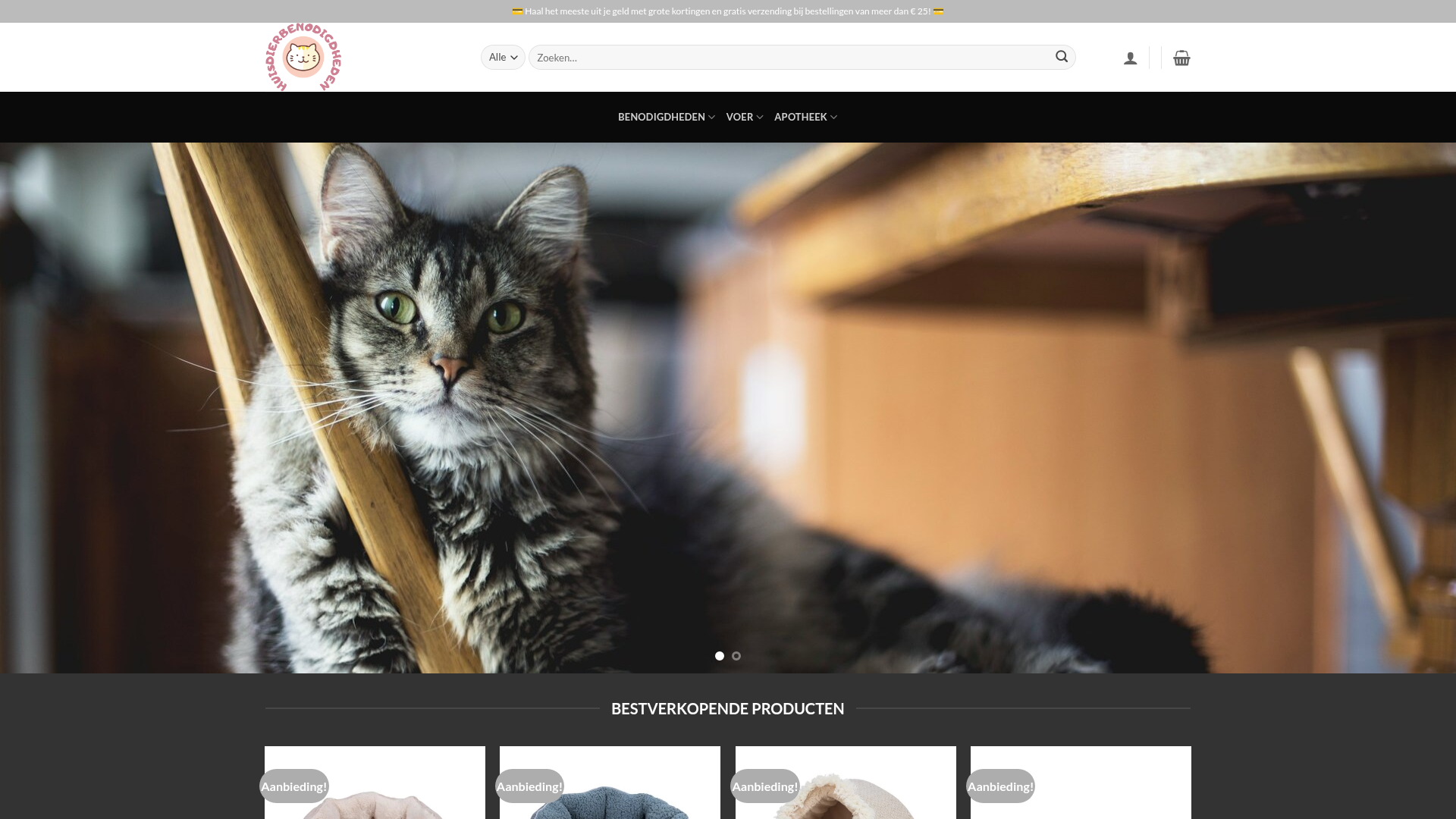Select the first slider dot
Viewport: 1456px width, 819px height.
(x=720, y=656)
